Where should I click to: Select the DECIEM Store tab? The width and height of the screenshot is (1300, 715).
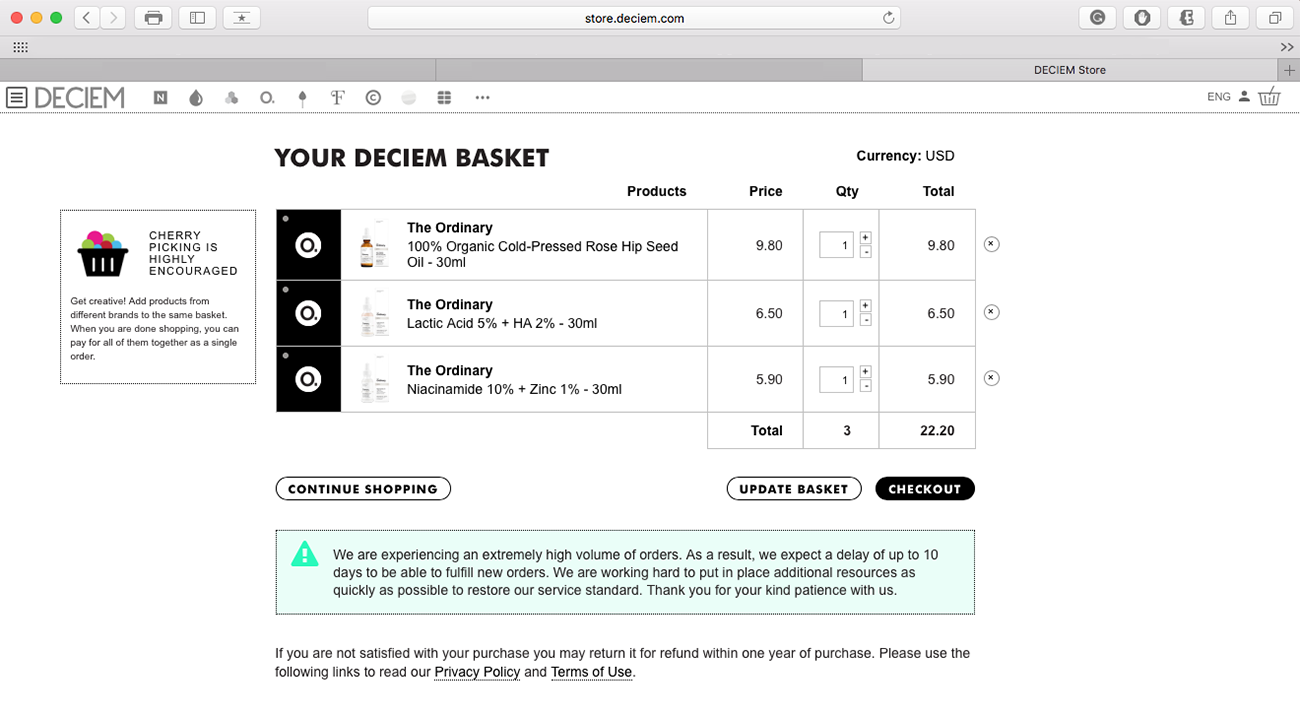(1069, 70)
